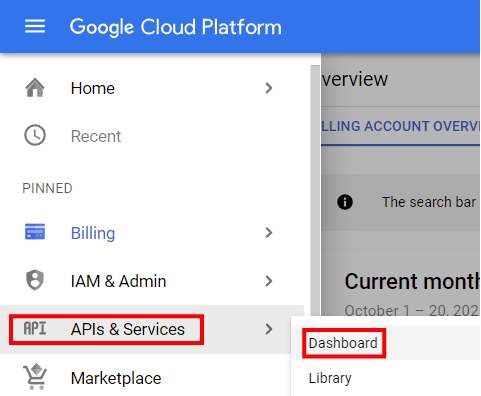Click the 'Current month' heading
Image resolution: width=481 pixels, height=396 pixels.
[412, 281]
